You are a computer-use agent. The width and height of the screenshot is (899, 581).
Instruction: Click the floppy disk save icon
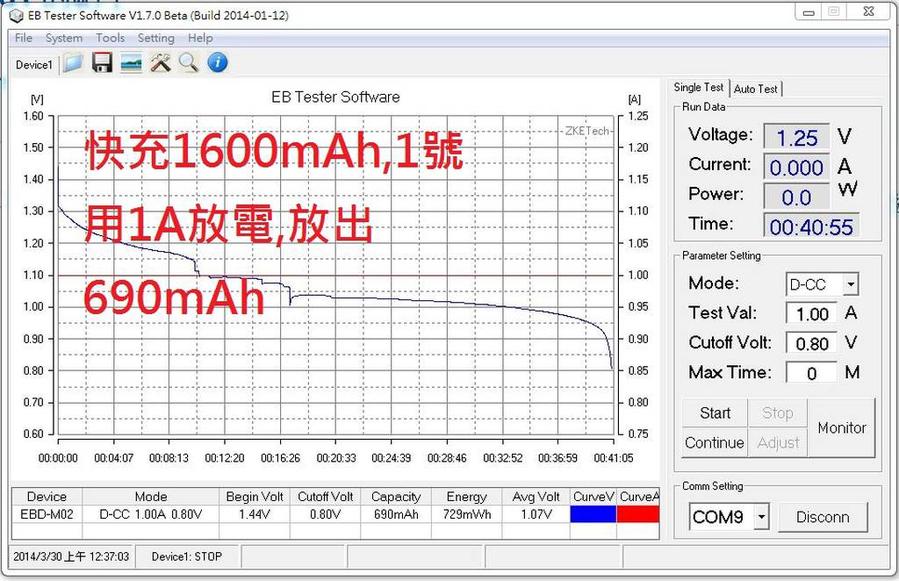[101, 64]
